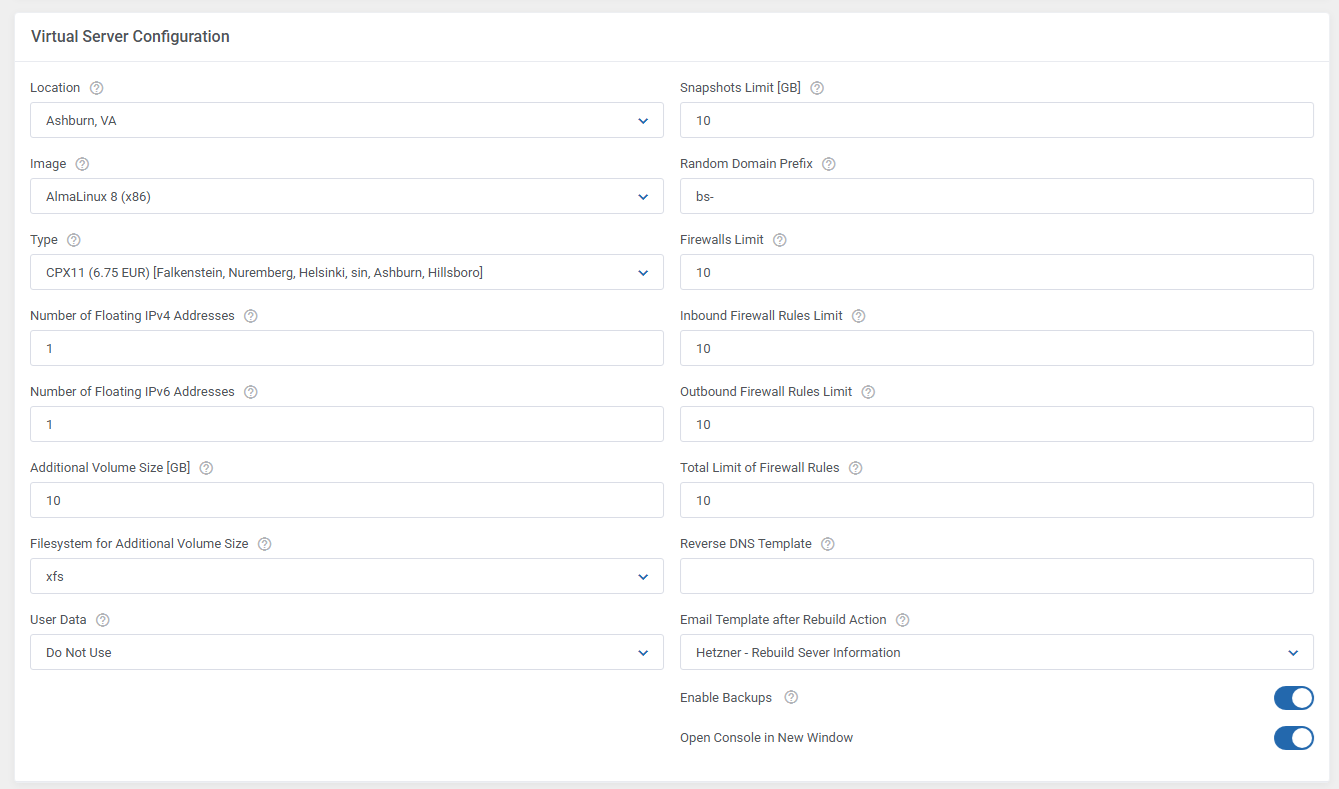The height and width of the screenshot is (789, 1339).
Task: Click help icon for Total Limit of Firewall Rules
Action: click(856, 468)
